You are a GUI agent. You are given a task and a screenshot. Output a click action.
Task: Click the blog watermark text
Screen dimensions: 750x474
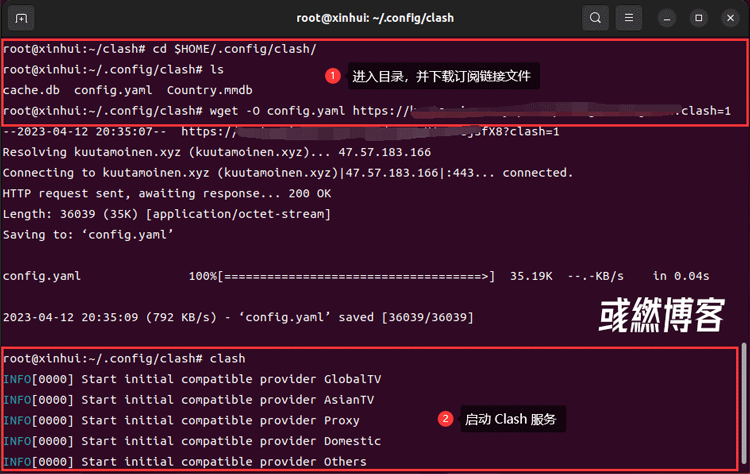point(661,317)
